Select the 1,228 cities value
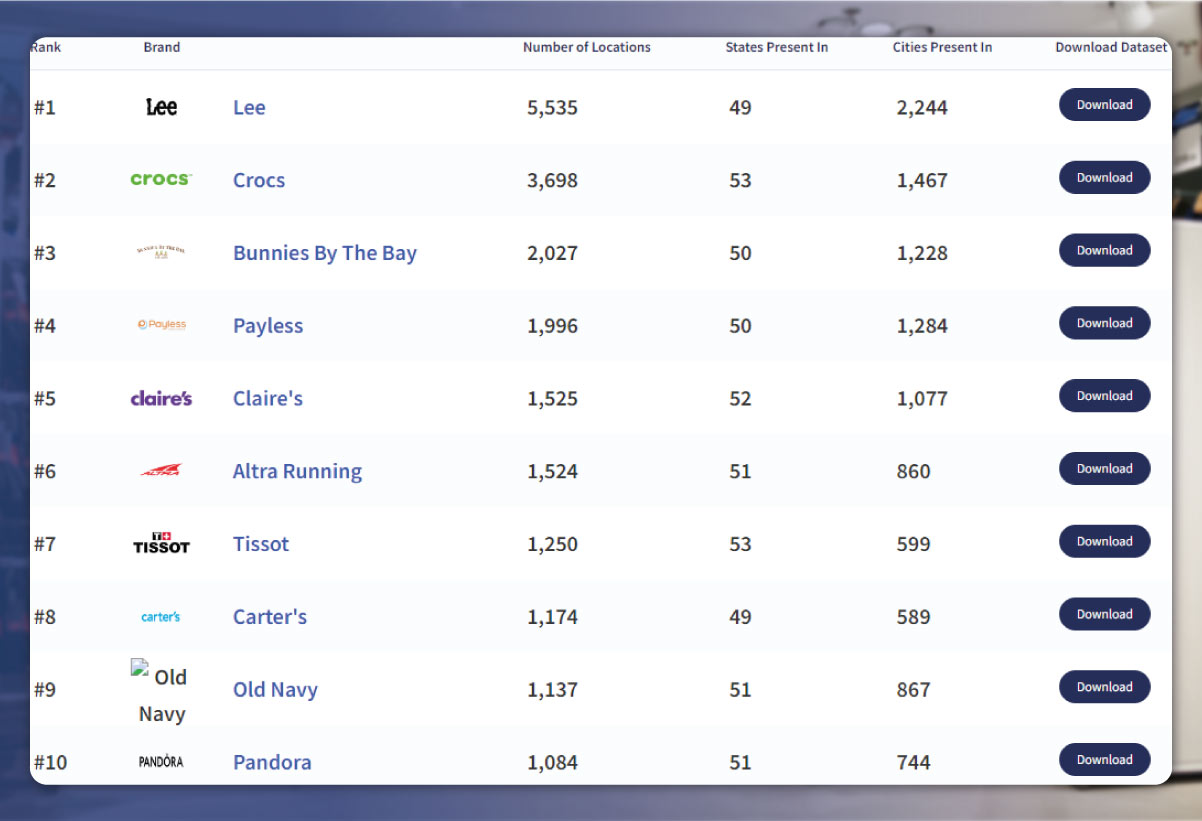 tap(922, 253)
